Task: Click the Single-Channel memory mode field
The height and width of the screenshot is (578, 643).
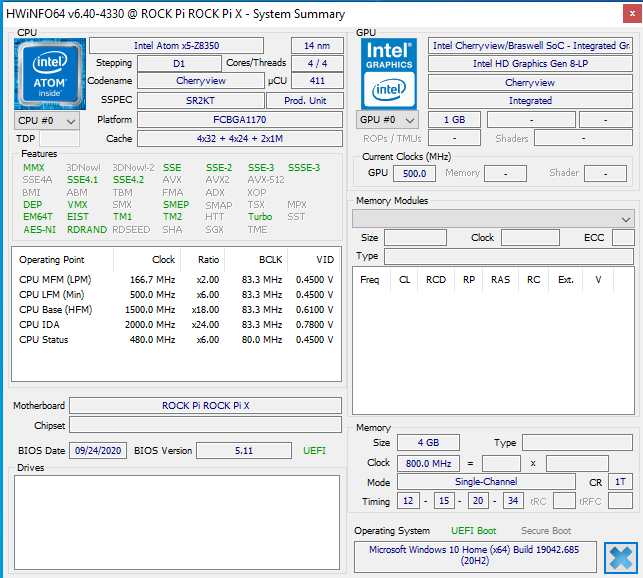Action: [x=486, y=482]
